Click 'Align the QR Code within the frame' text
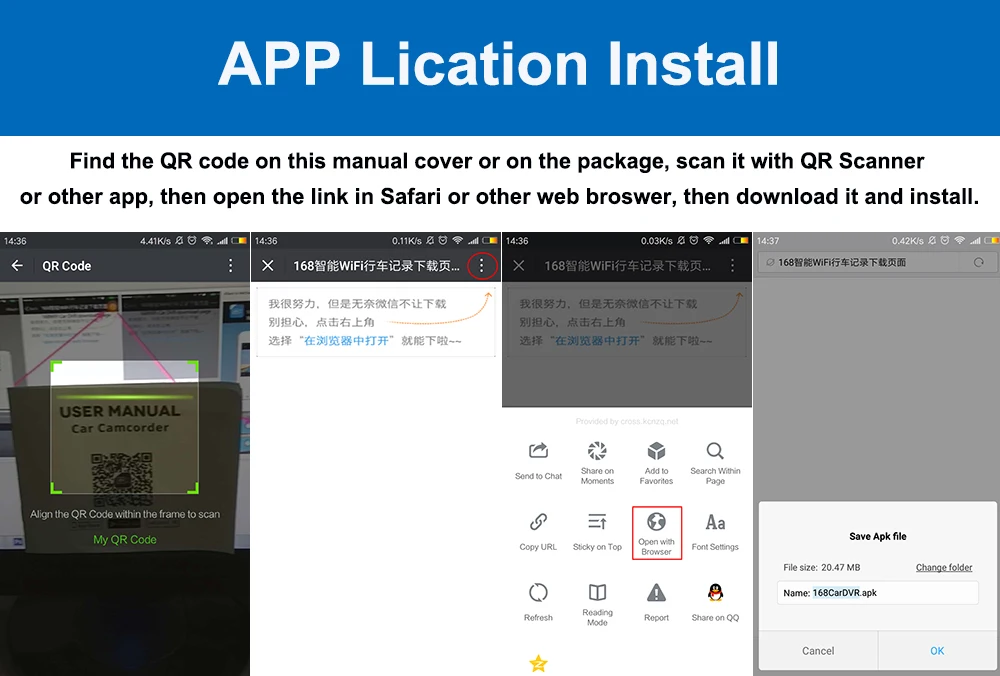Image resolution: width=1000 pixels, height=676 pixels. click(125, 514)
